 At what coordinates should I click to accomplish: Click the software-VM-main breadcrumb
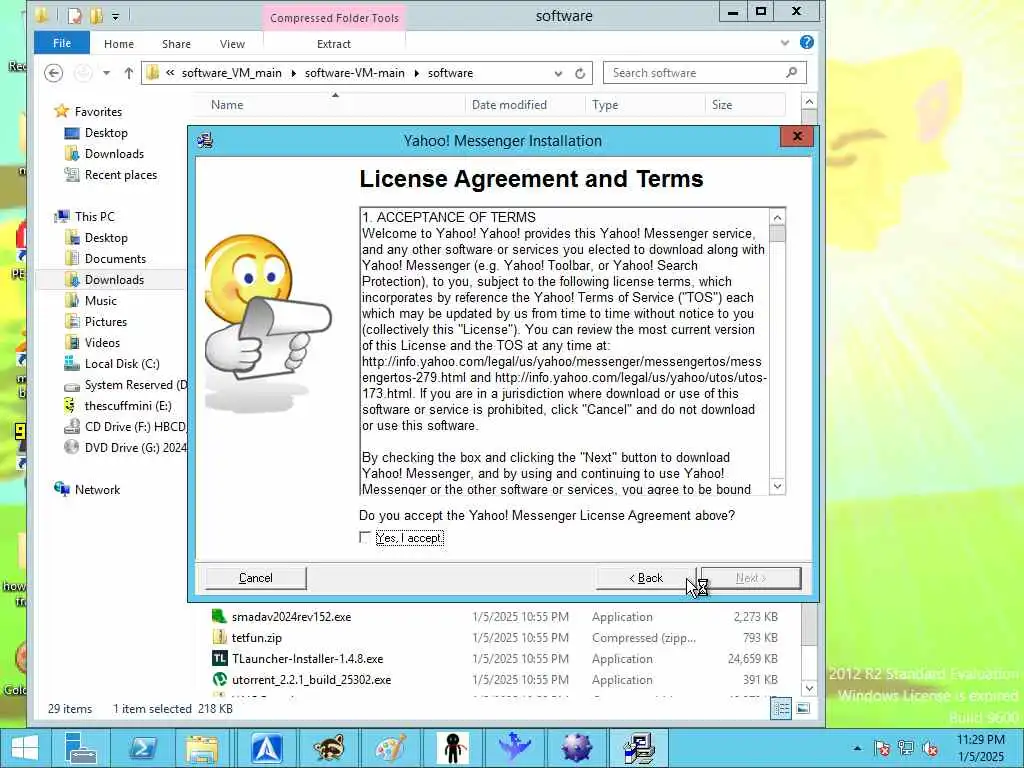tap(355, 73)
